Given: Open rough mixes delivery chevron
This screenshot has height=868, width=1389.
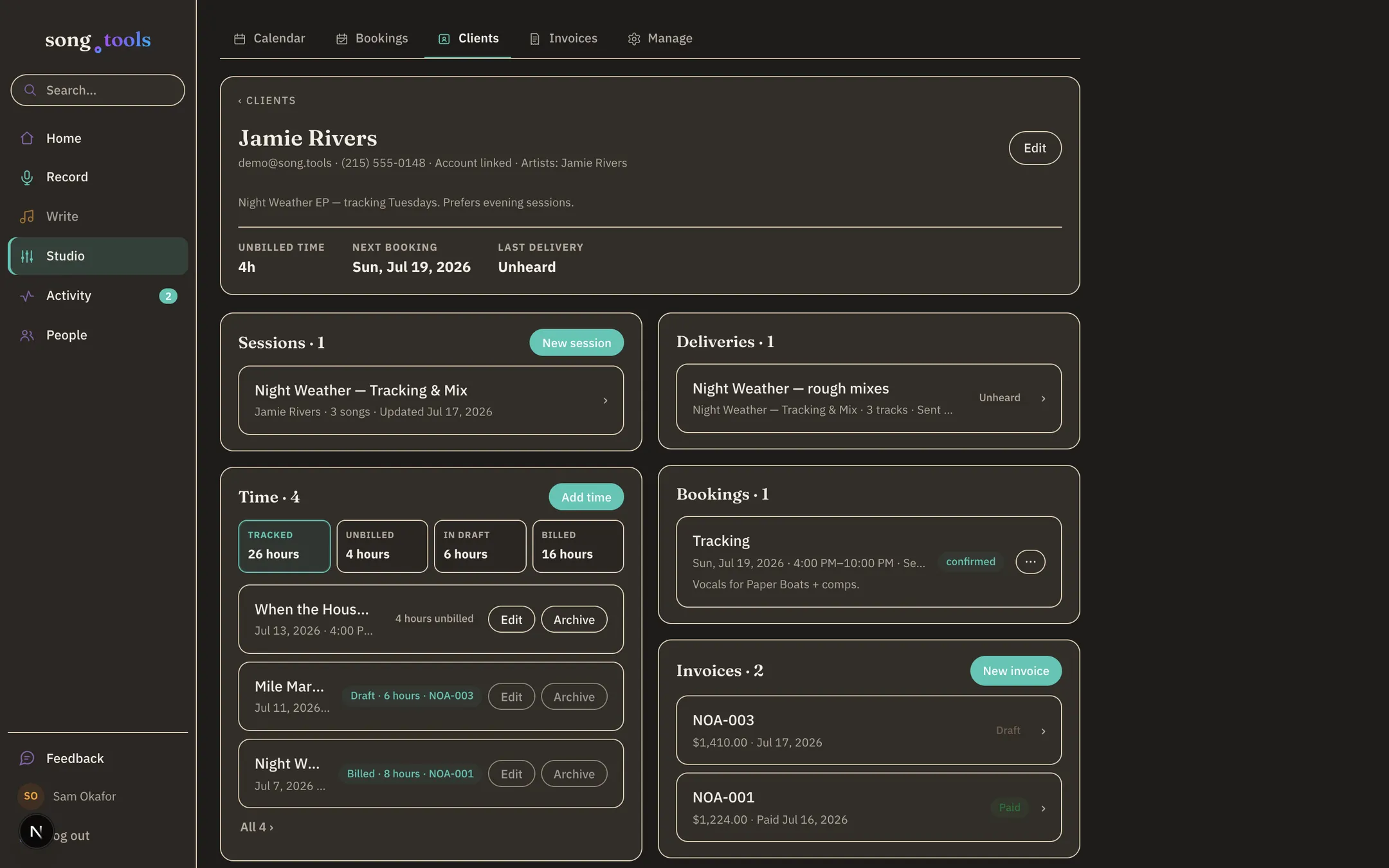Looking at the screenshot, I should click(1043, 399).
